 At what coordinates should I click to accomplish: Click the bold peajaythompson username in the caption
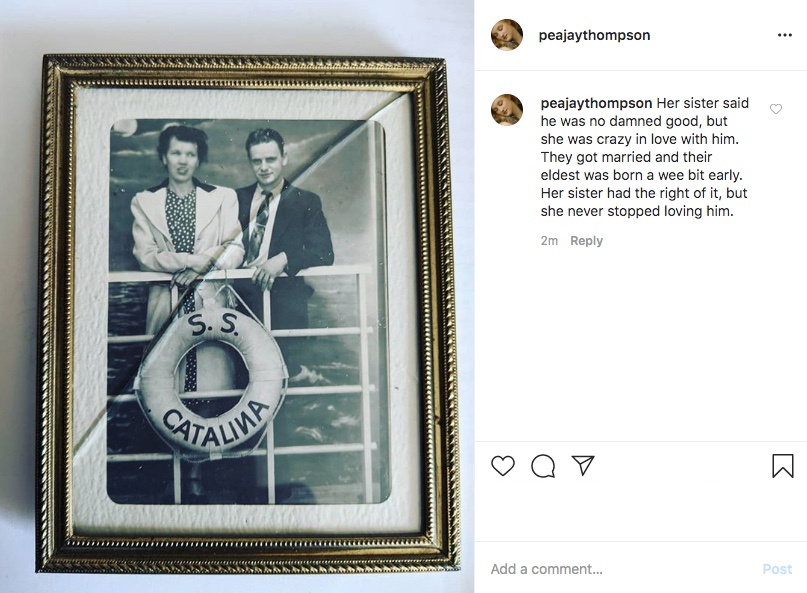tap(596, 103)
